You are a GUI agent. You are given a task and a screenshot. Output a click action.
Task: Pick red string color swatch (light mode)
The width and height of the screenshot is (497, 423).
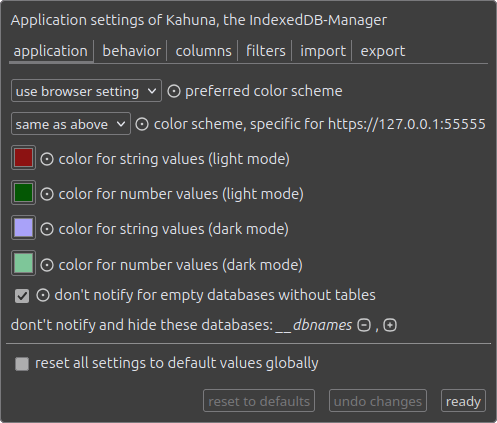coord(23,158)
